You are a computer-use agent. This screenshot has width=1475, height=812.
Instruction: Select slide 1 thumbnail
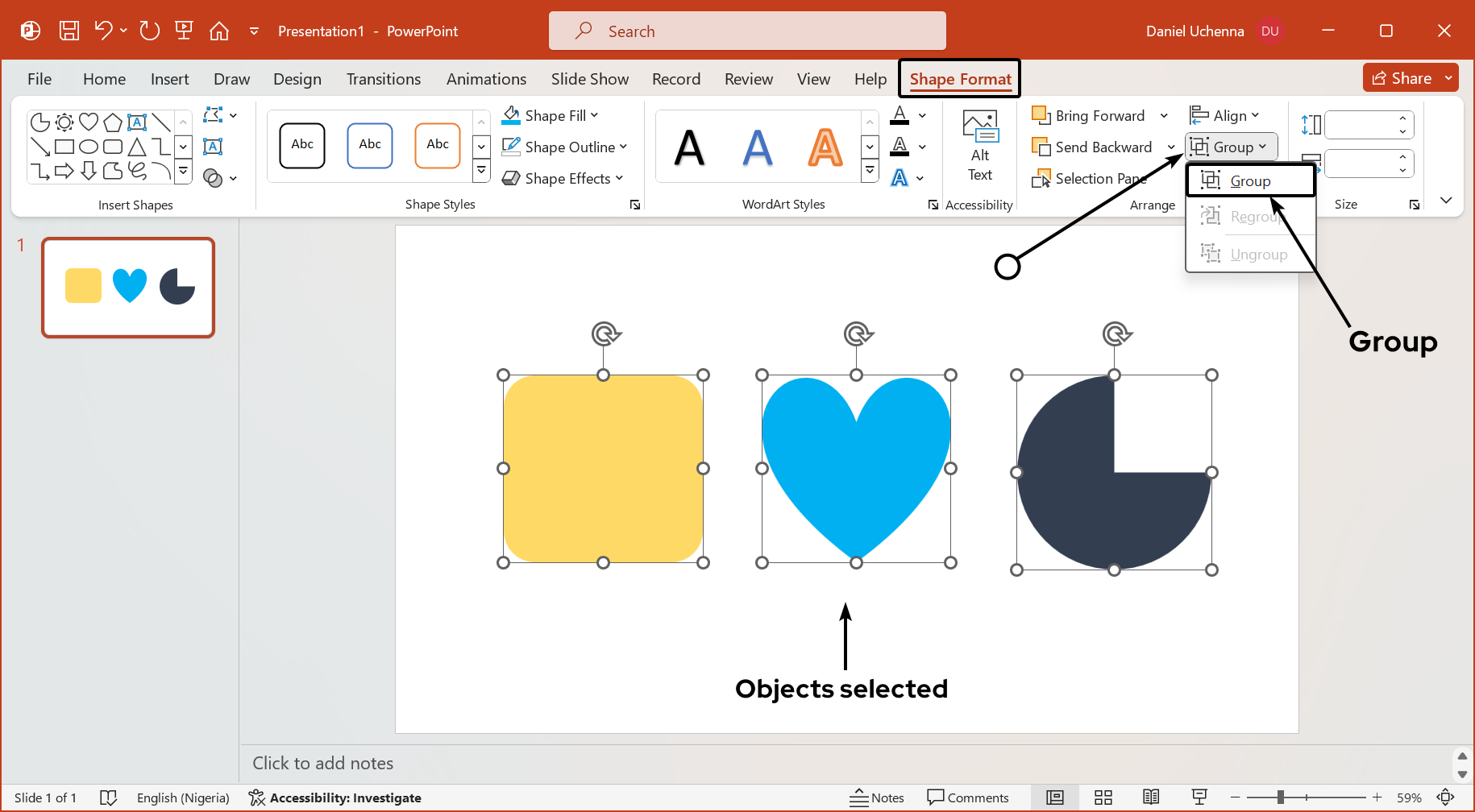(128, 288)
